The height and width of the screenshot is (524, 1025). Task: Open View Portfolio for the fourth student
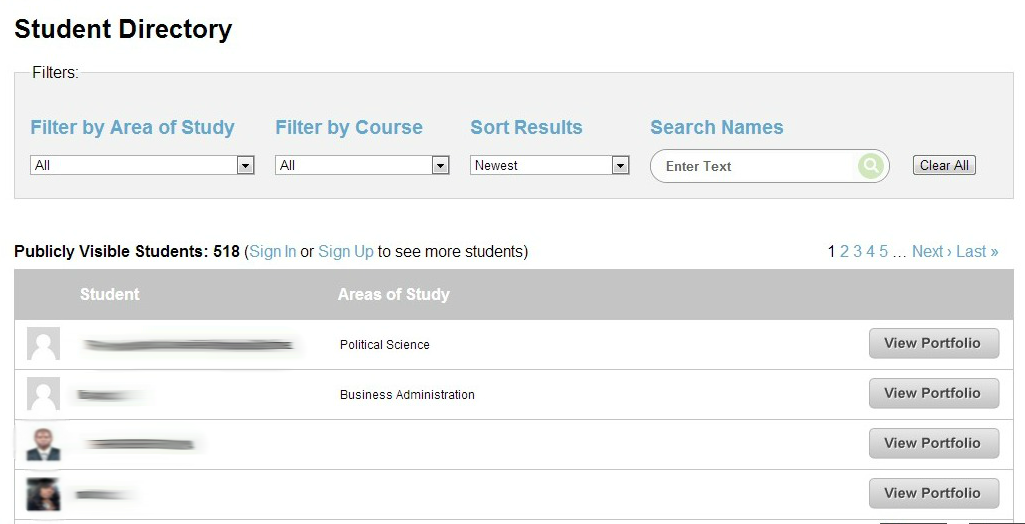click(x=933, y=493)
